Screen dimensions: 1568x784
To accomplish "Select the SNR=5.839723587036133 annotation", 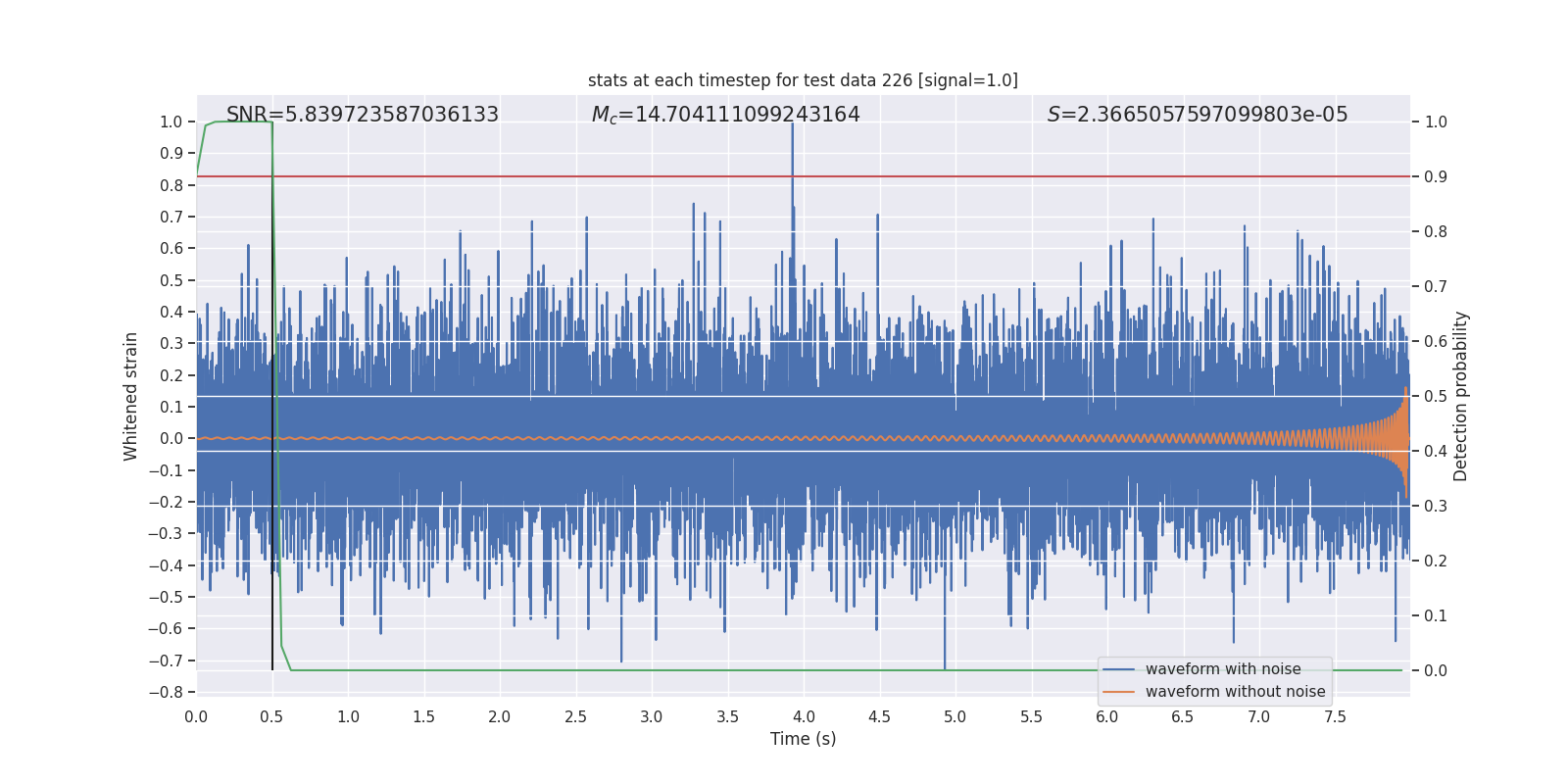I will (363, 115).
